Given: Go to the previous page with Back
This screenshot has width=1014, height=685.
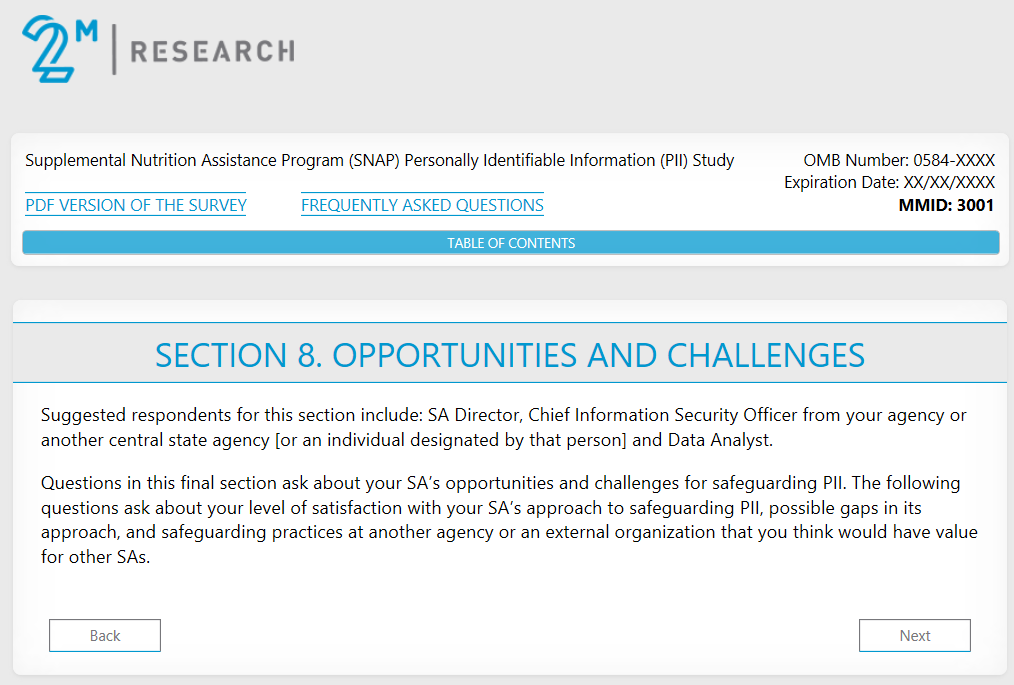Looking at the screenshot, I should pyautogui.click(x=105, y=635).
